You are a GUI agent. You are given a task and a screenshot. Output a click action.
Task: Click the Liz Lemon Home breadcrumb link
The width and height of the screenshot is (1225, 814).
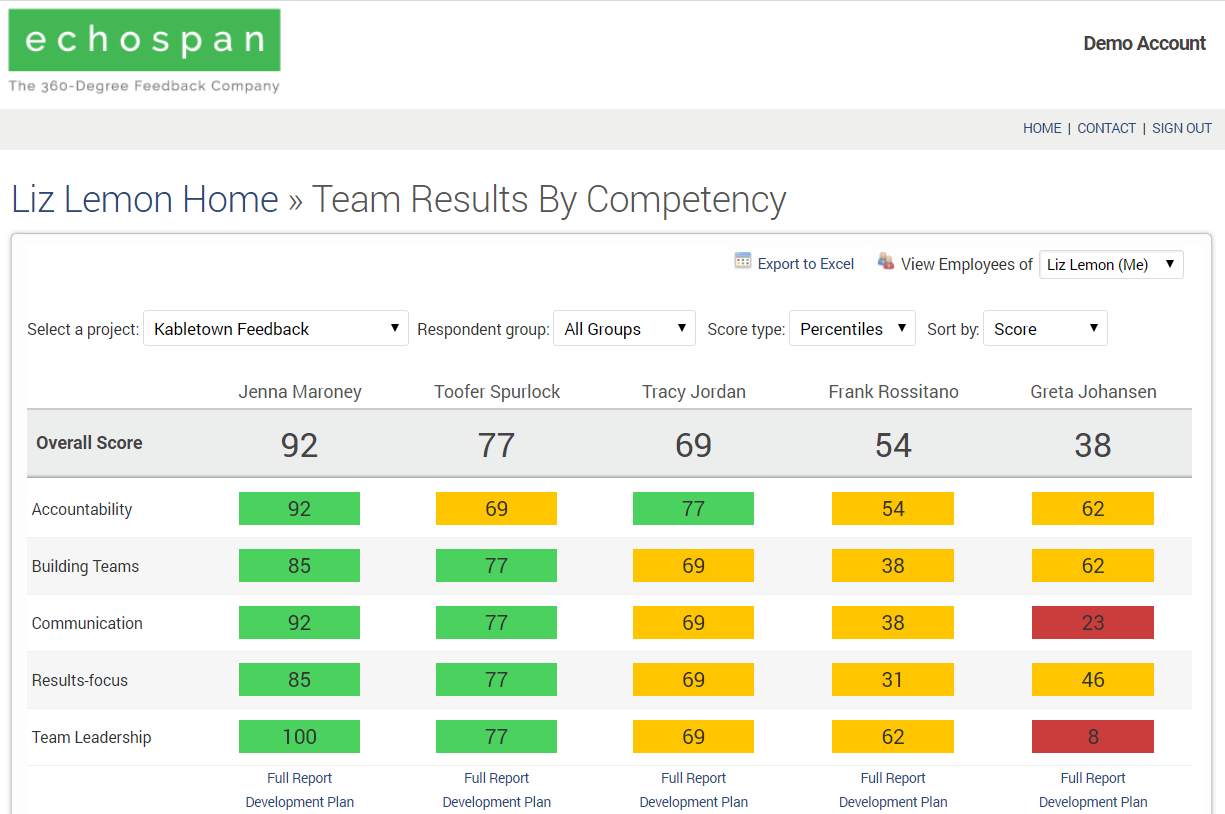145,199
